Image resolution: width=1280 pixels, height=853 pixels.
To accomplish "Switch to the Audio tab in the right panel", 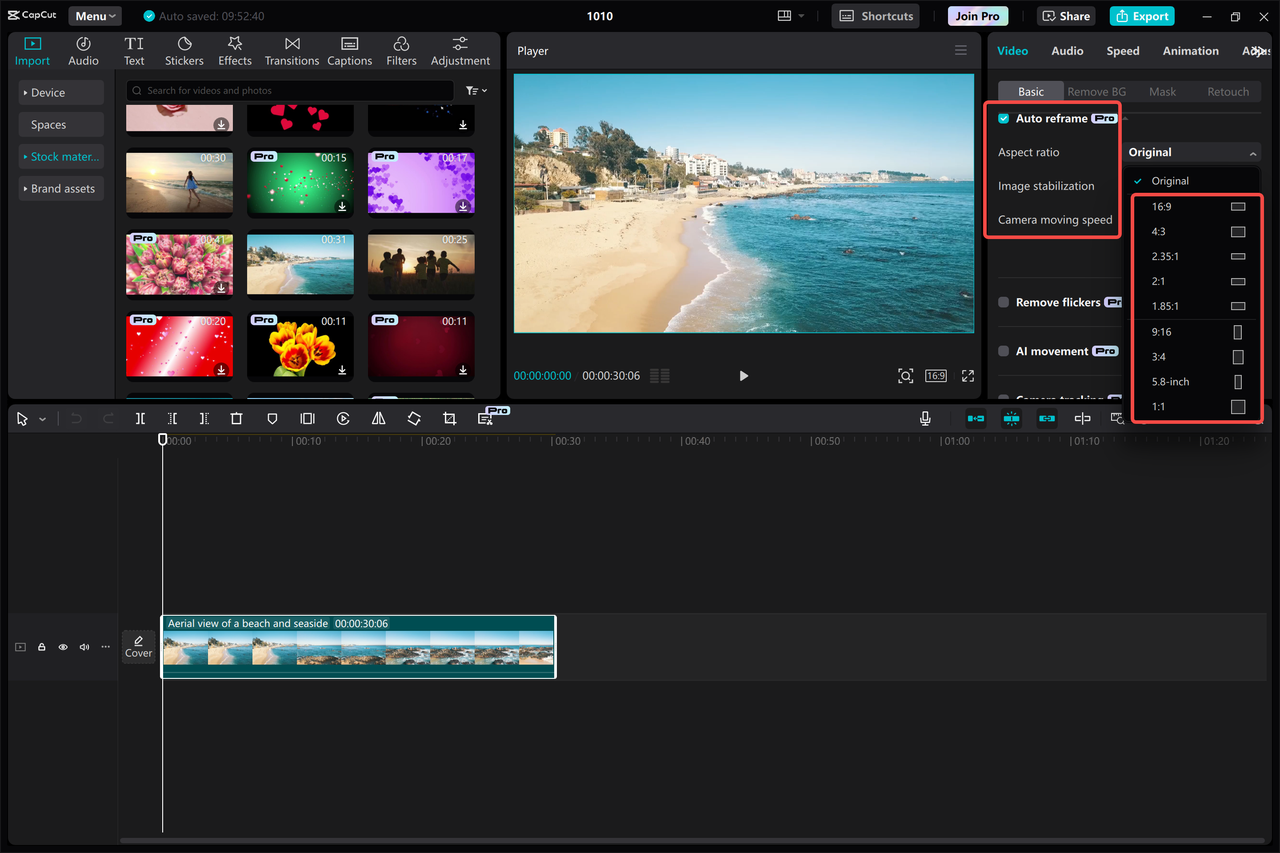I will point(1067,50).
